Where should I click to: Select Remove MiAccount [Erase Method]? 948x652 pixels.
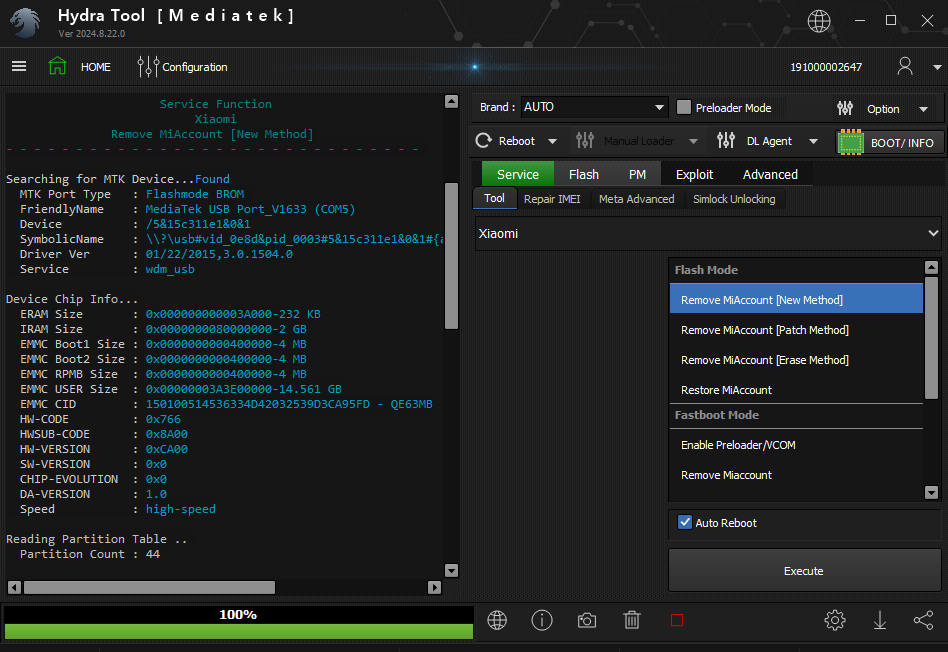[796, 360]
